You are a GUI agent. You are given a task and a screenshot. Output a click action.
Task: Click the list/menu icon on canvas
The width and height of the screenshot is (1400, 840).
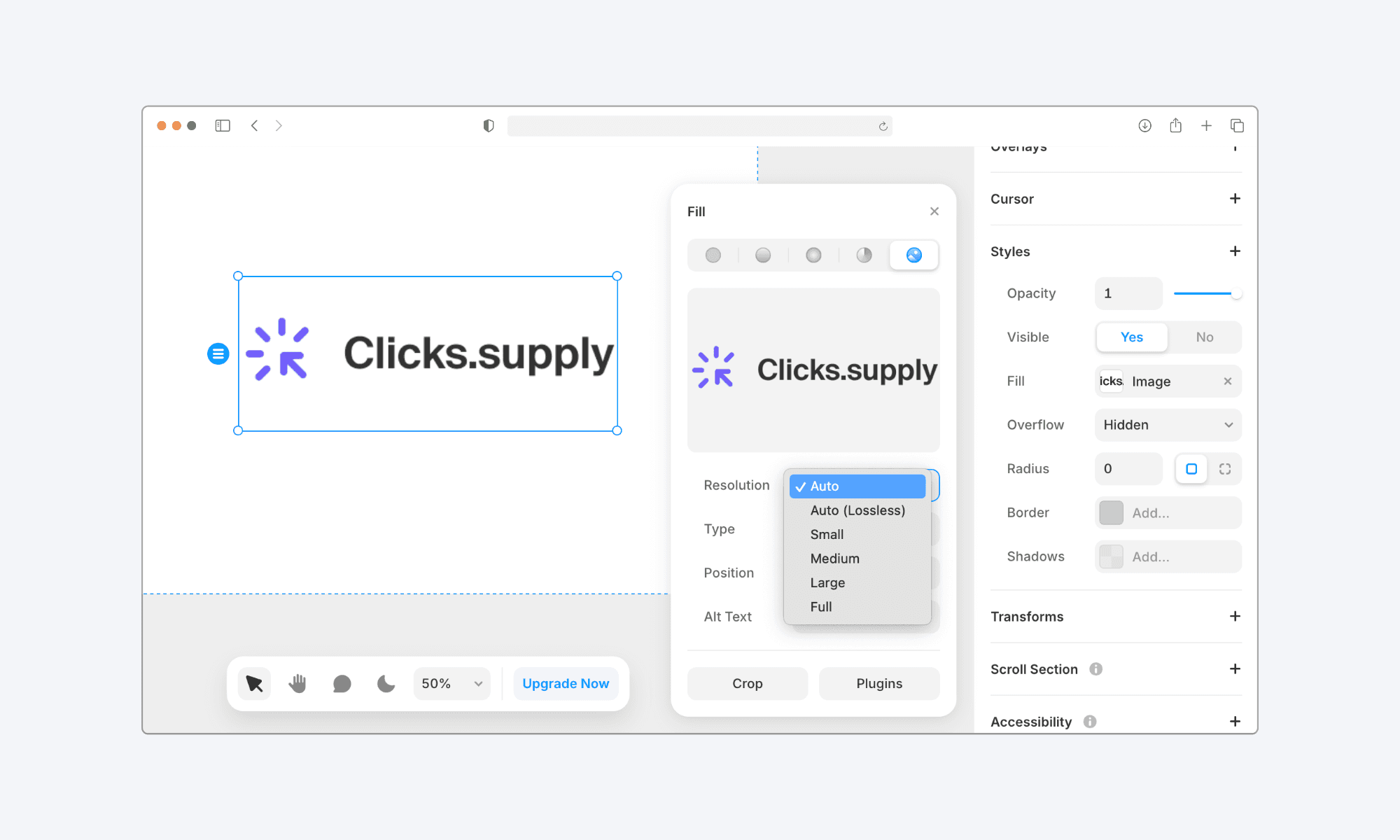pyautogui.click(x=218, y=353)
